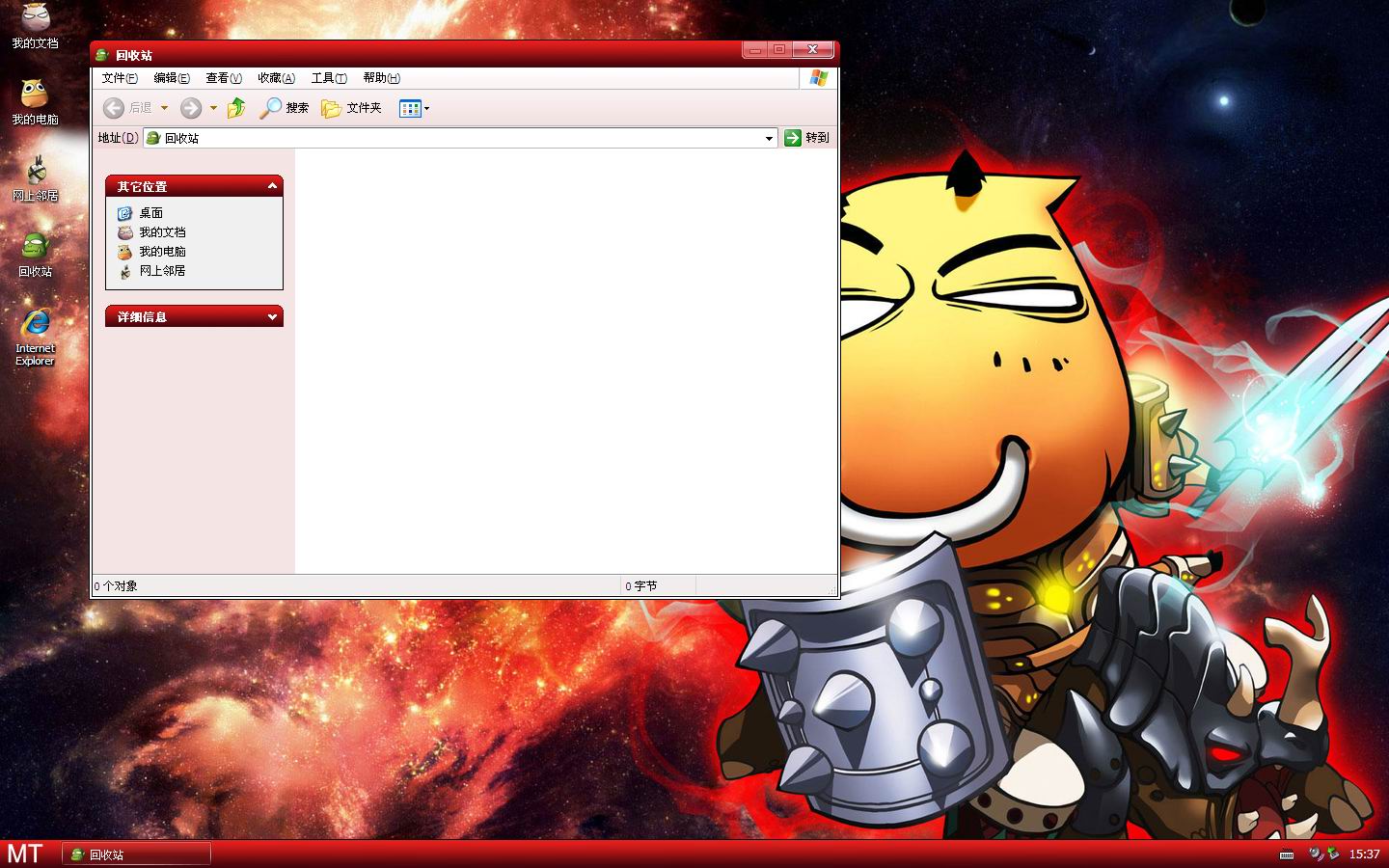This screenshot has height=868, width=1389.
Task: Open back history dropdown arrow
Action: [x=164, y=108]
